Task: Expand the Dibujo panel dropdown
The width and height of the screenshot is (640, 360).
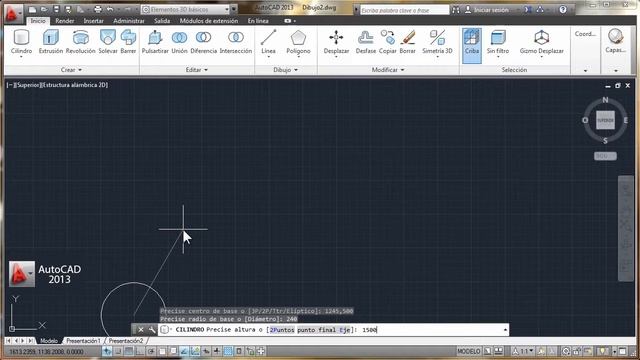Action: (x=285, y=70)
